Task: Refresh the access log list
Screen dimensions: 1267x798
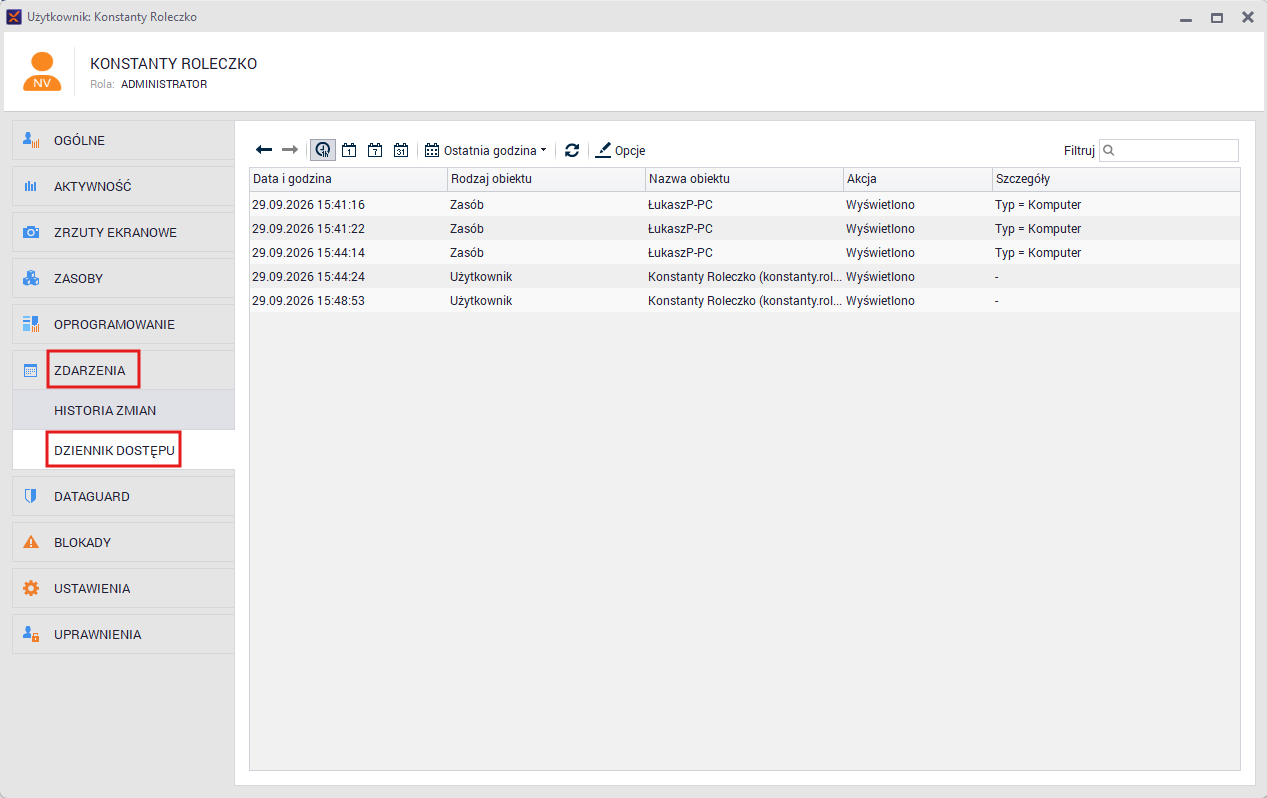Action: point(572,150)
